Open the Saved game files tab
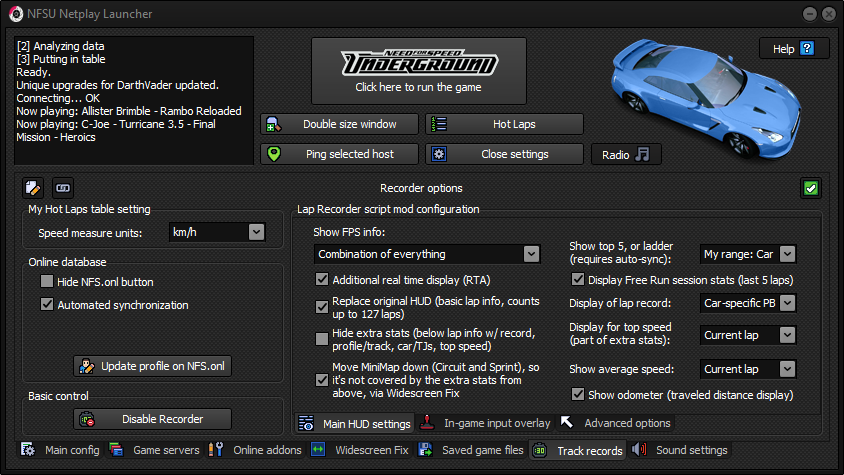 click(471, 450)
